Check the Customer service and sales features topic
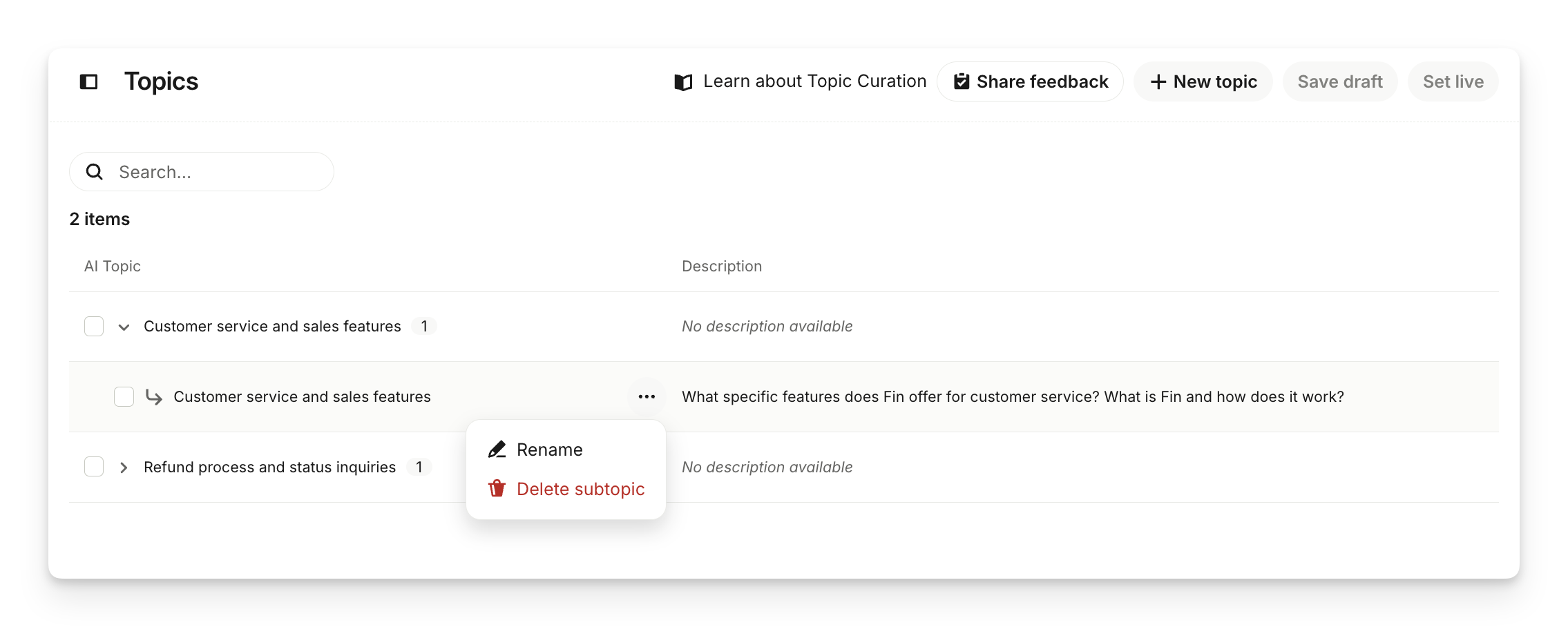1568x627 pixels. (94, 326)
